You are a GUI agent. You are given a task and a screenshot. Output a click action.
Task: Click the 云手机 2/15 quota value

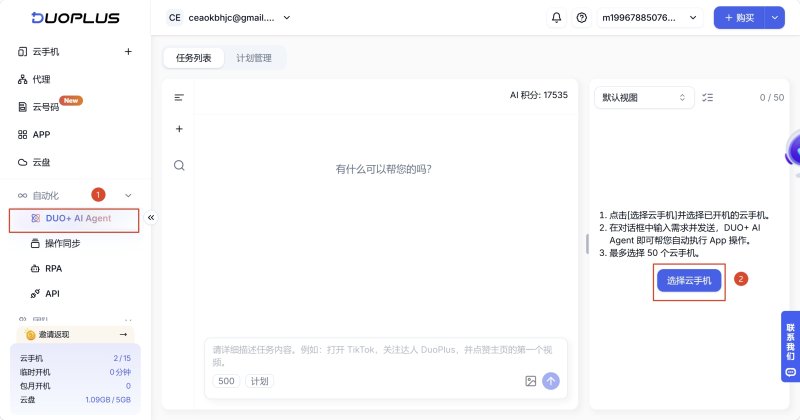(122, 358)
